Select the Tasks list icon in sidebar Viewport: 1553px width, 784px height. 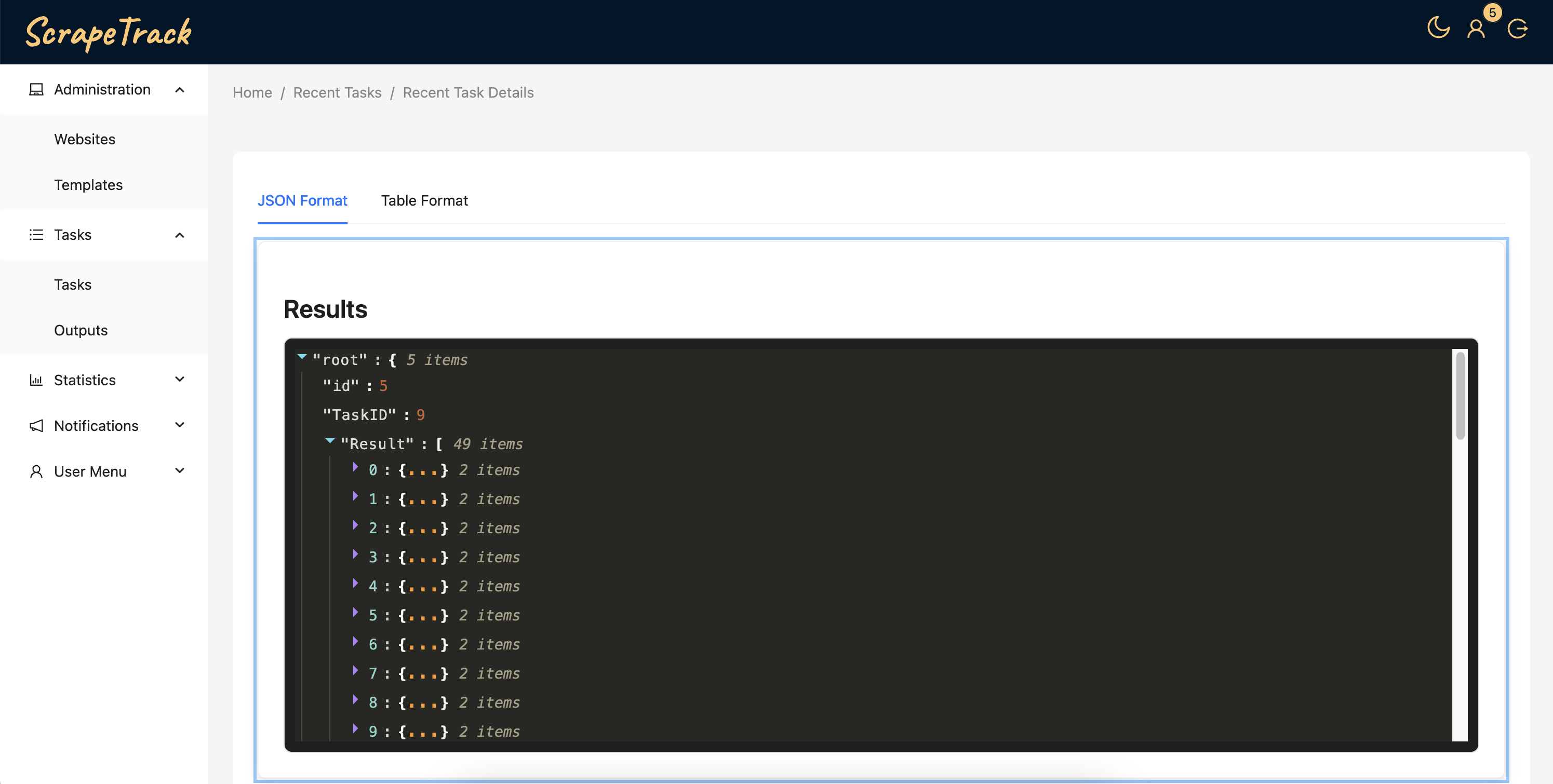36,234
